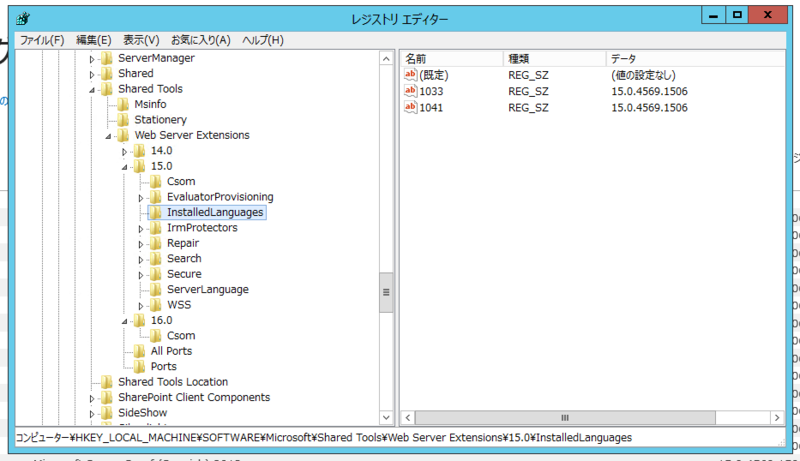The height and width of the screenshot is (461, 800).
Task: Click the string icon of (既定) value
Action: (x=411, y=75)
